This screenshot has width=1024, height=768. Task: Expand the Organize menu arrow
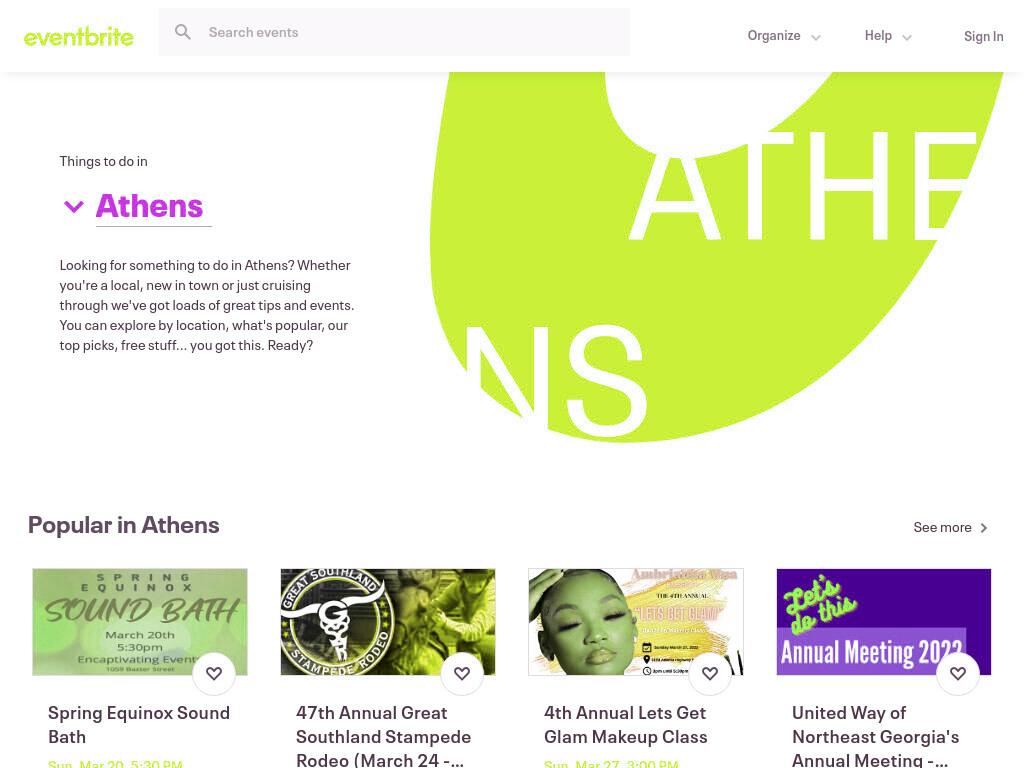click(x=816, y=38)
